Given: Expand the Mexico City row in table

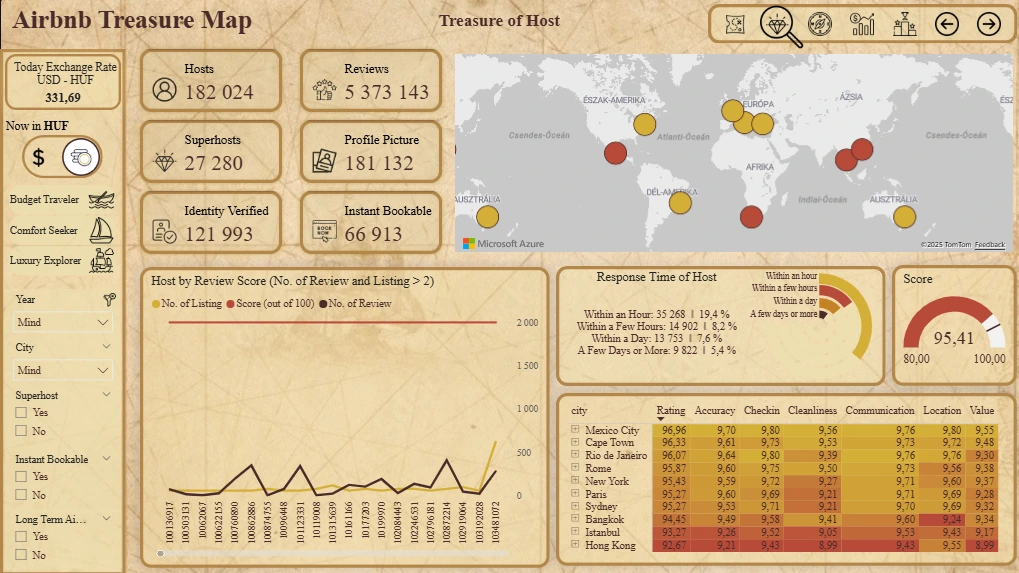Looking at the screenshot, I should (x=575, y=430).
